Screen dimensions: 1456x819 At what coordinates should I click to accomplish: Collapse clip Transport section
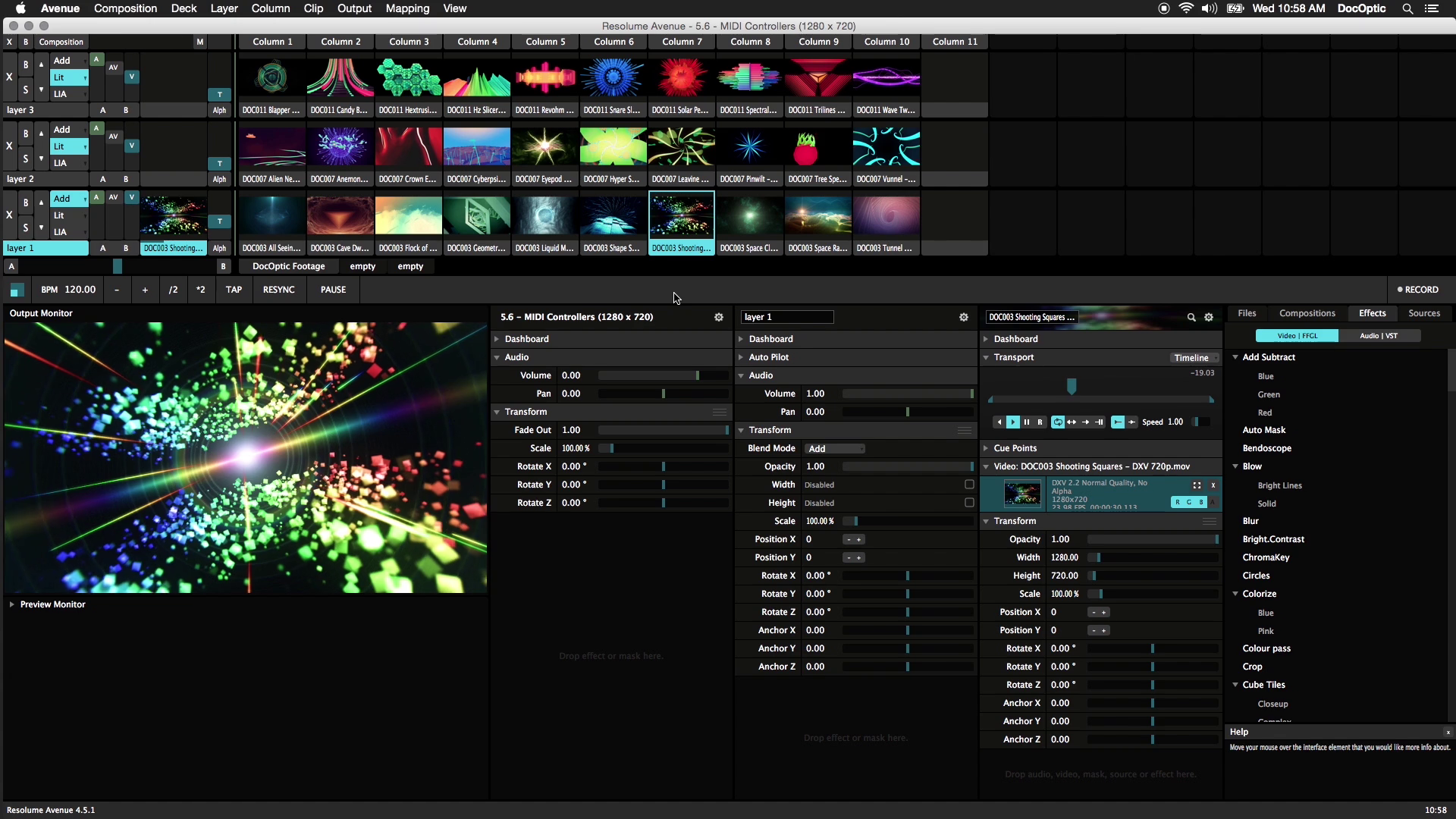coord(986,357)
